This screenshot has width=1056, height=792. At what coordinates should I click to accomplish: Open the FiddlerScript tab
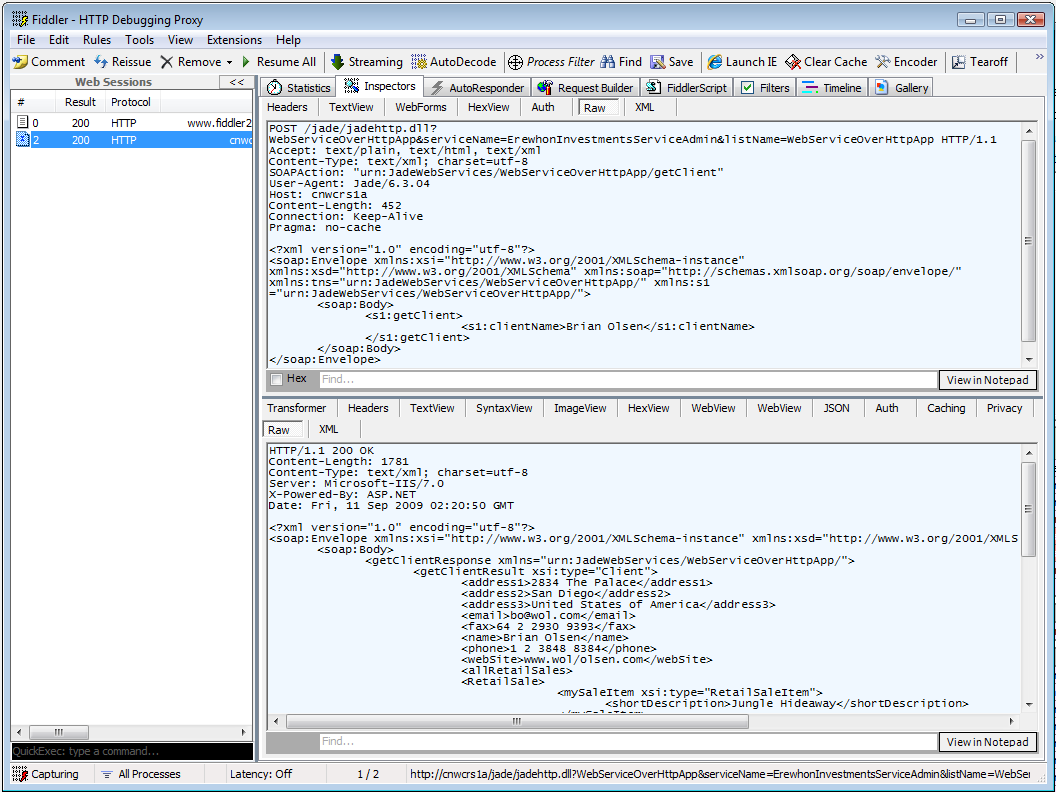click(x=686, y=88)
